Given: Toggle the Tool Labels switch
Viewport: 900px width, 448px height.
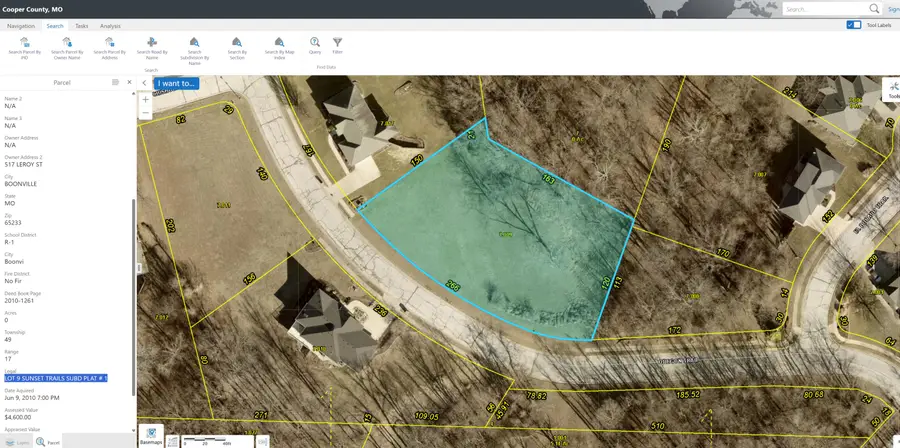Looking at the screenshot, I should pyautogui.click(x=854, y=25).
